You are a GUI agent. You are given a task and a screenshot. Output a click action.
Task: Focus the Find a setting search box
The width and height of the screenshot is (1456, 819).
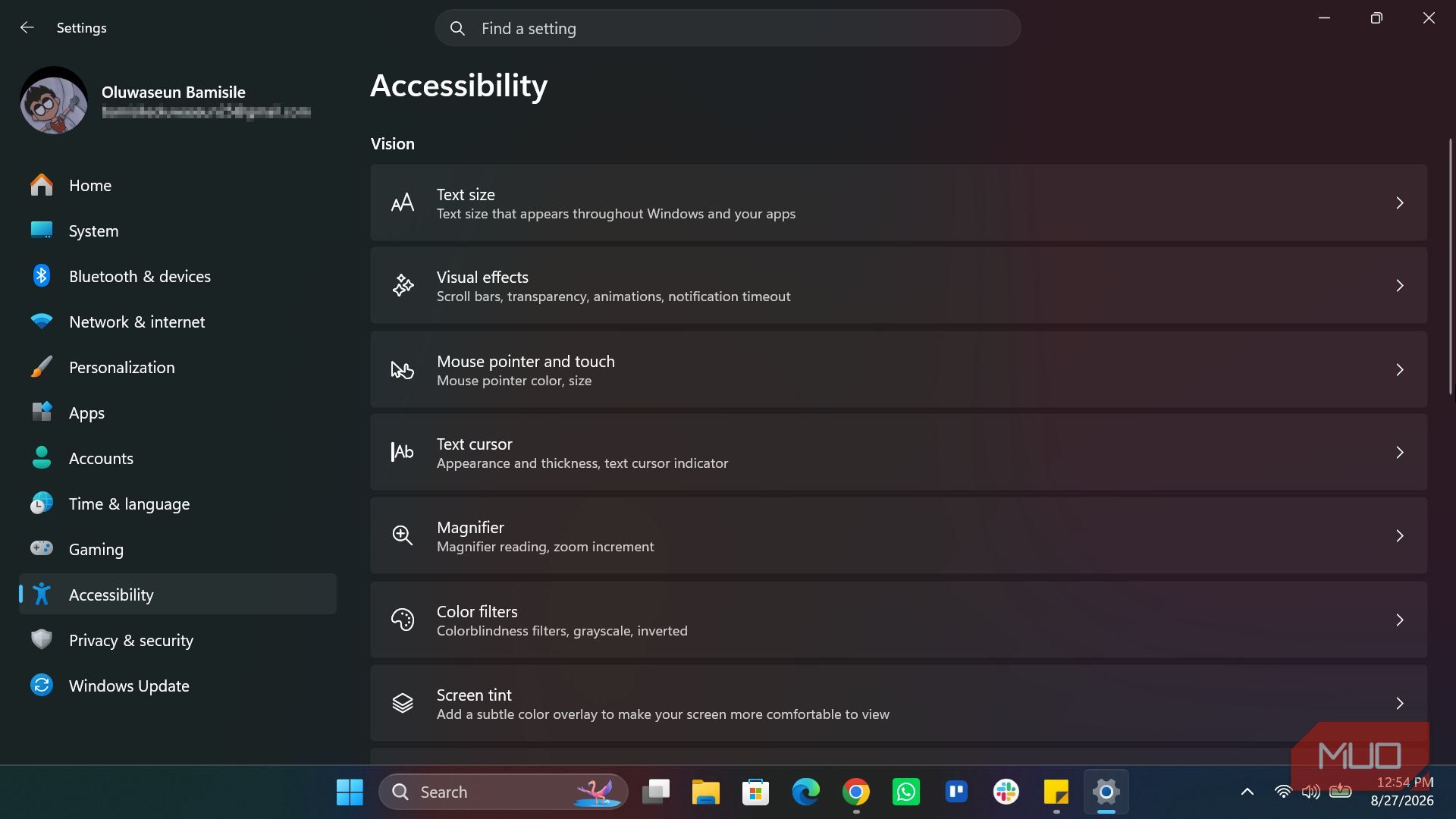pos(727,28)
